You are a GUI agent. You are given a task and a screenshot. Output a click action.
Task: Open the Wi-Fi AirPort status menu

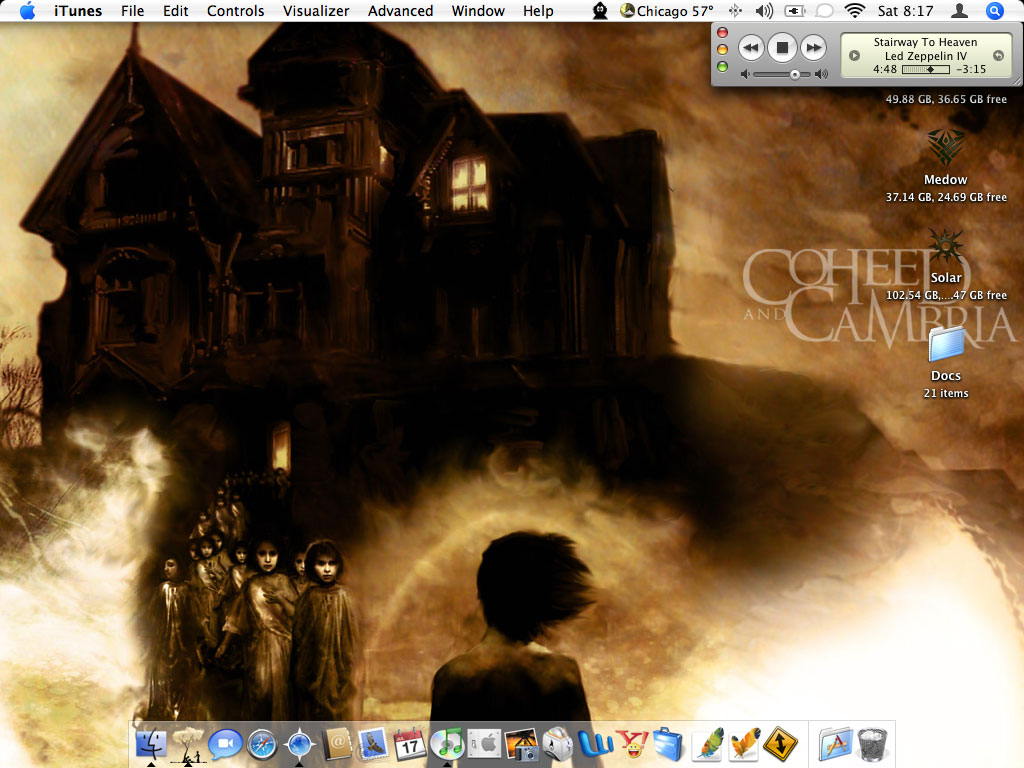pos(854,10)
